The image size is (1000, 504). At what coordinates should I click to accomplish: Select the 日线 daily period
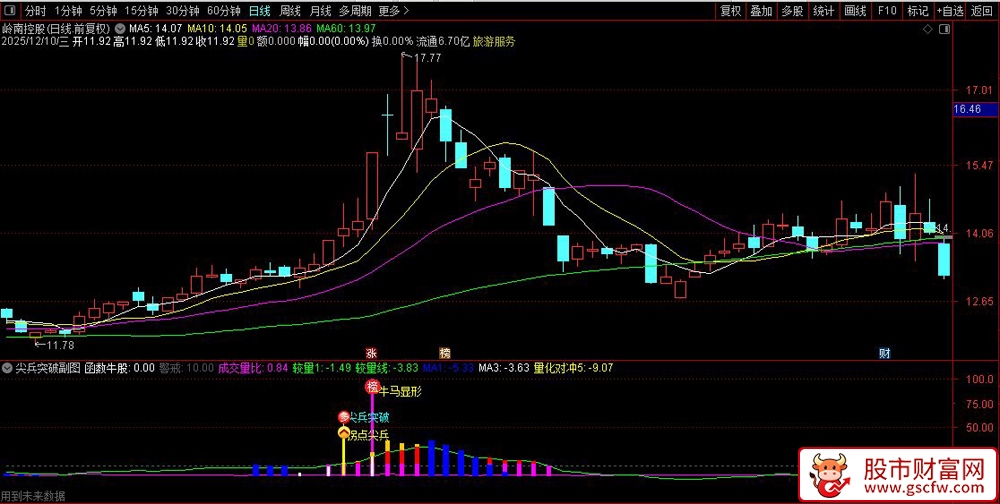point(259,11)
